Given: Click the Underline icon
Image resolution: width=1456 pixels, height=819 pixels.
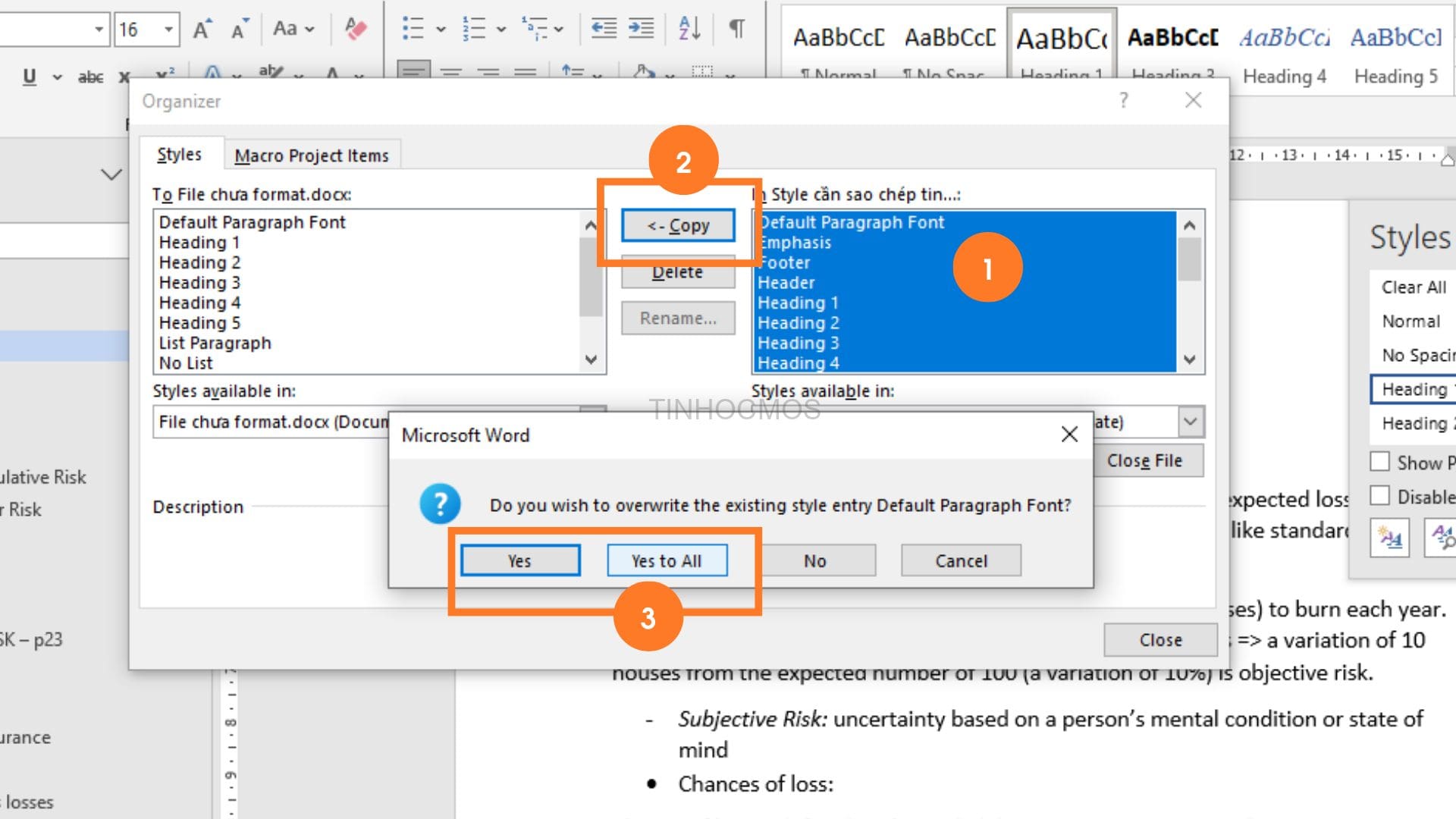Looking at the screenshot, I should [x=30, y=77].
